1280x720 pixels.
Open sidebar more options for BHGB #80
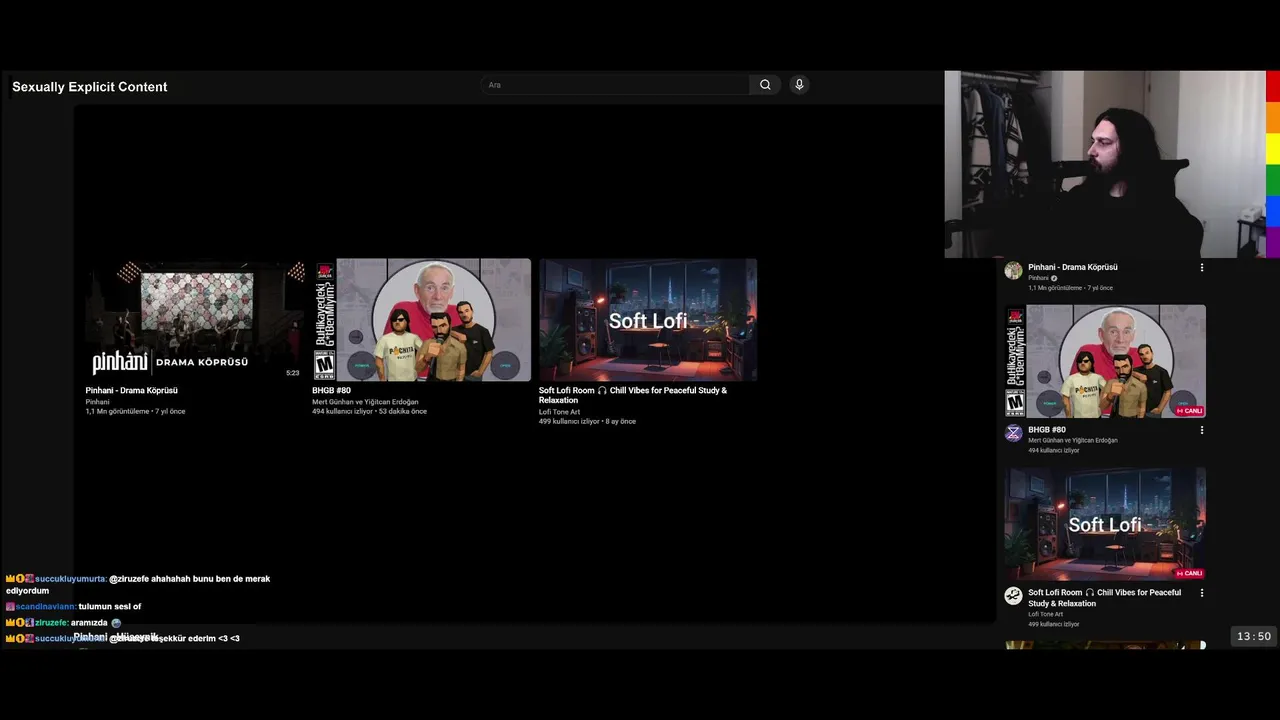(x=1202, y=430)
